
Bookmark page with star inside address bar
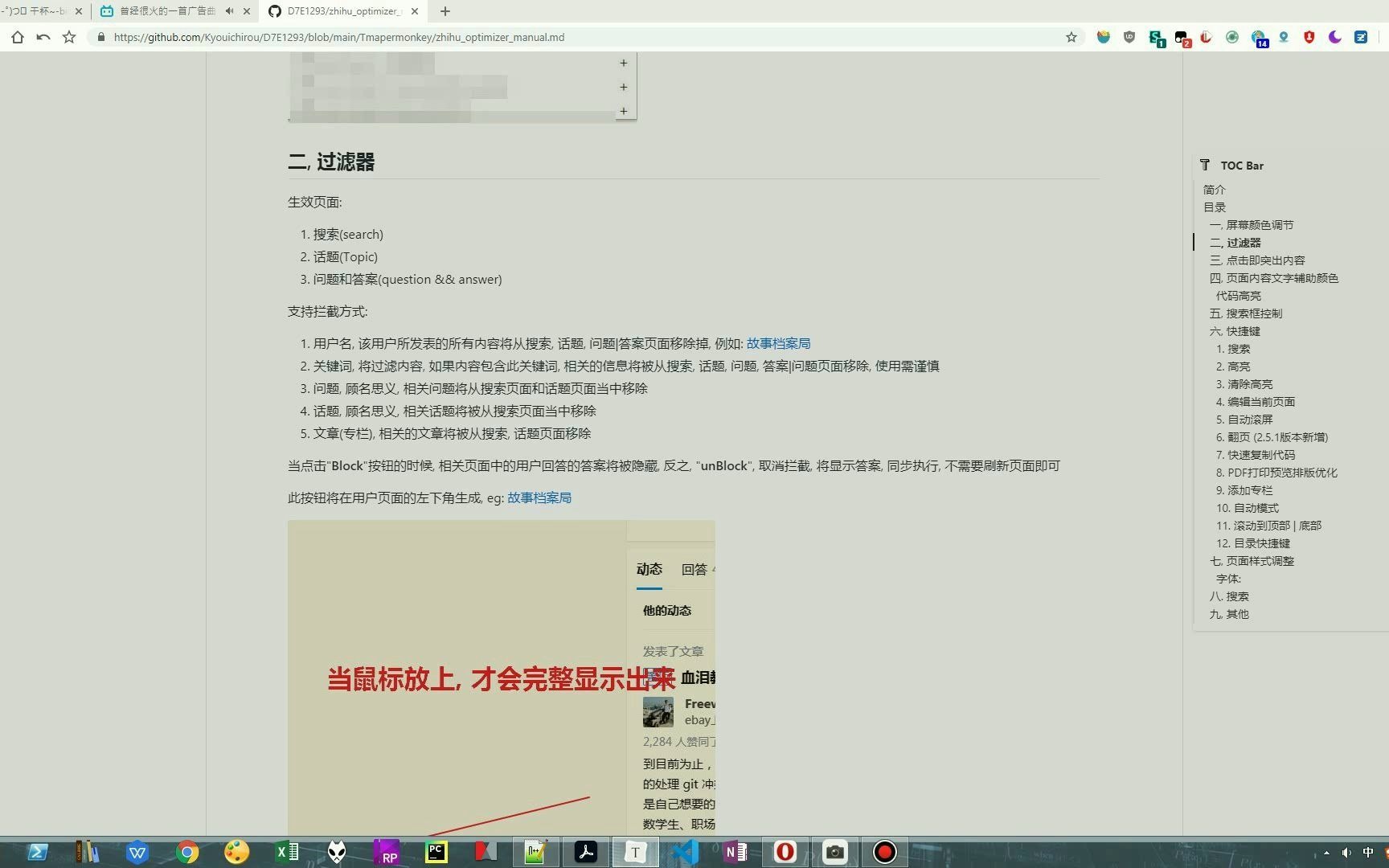[x=1071, y=37]
